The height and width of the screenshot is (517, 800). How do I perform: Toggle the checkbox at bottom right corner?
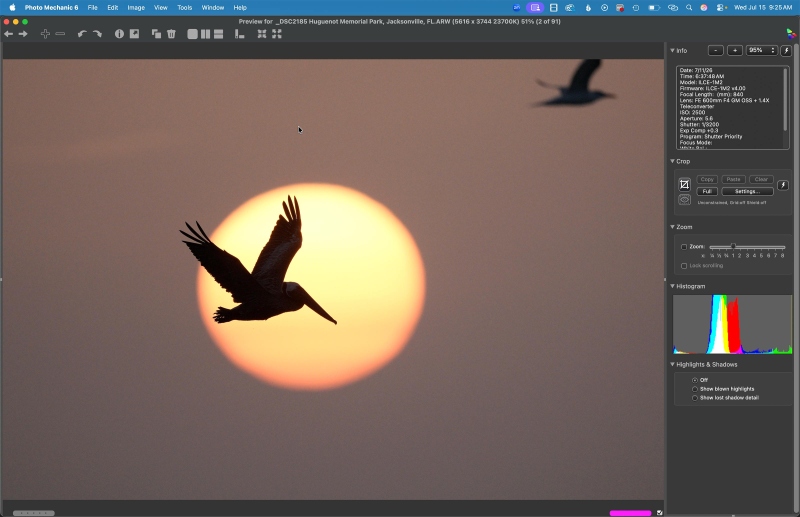tap(659, 512)
